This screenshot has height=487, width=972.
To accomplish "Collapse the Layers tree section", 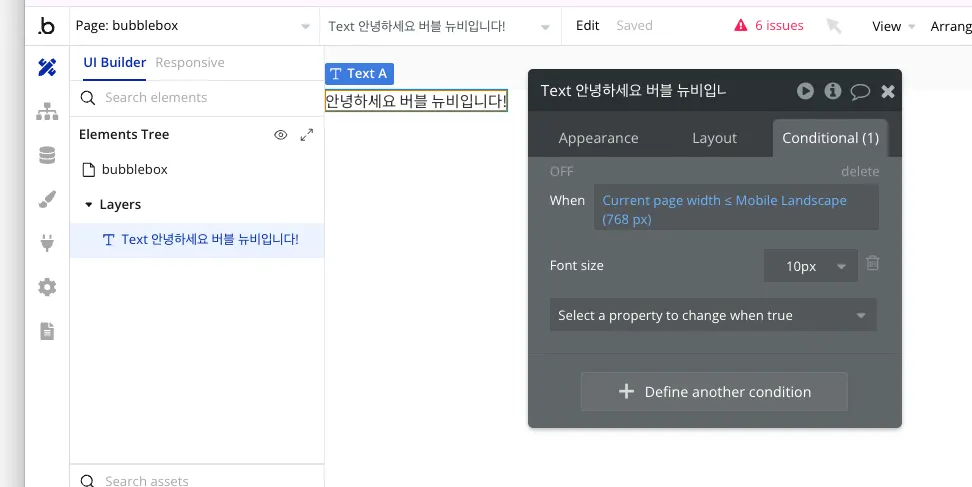I will (x=89, y=205).
